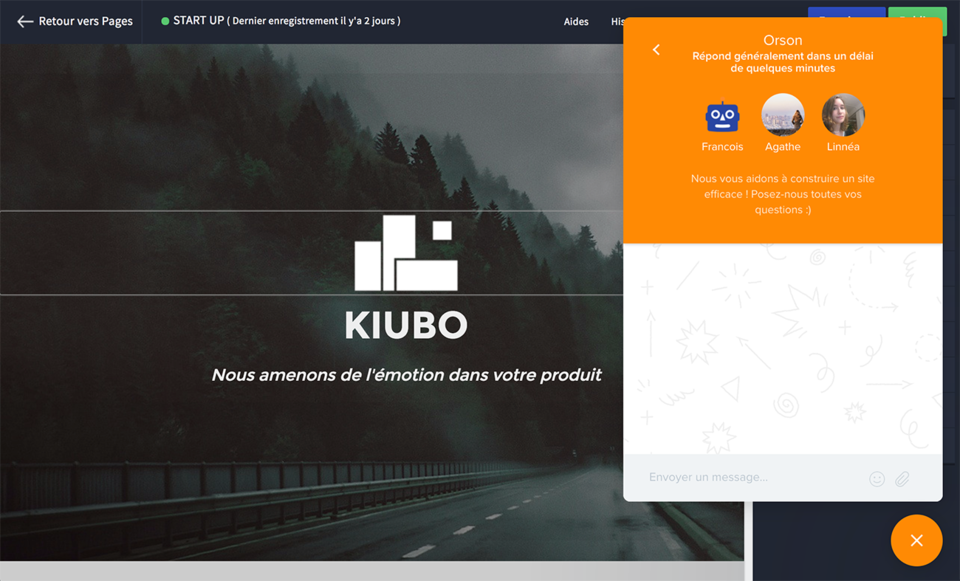This screenshot has width=960, height=581.
Task: Click the 'Nous vous aidons' welcome message
Action: (x=782, y=194)
